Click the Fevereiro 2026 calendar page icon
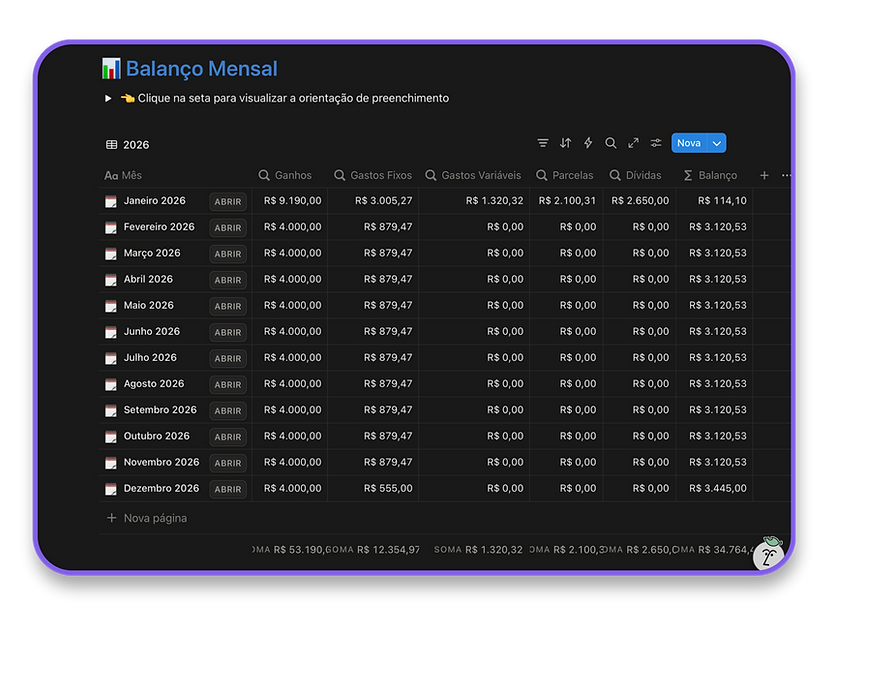This screenshot has height=691, width=895. coord(111,228)
